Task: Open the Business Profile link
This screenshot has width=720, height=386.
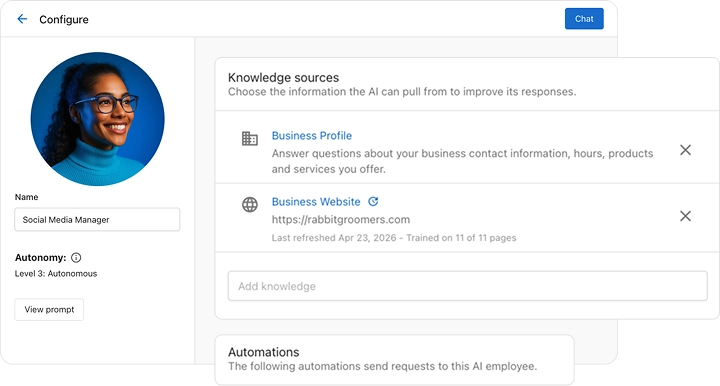Action: point(312,135)
